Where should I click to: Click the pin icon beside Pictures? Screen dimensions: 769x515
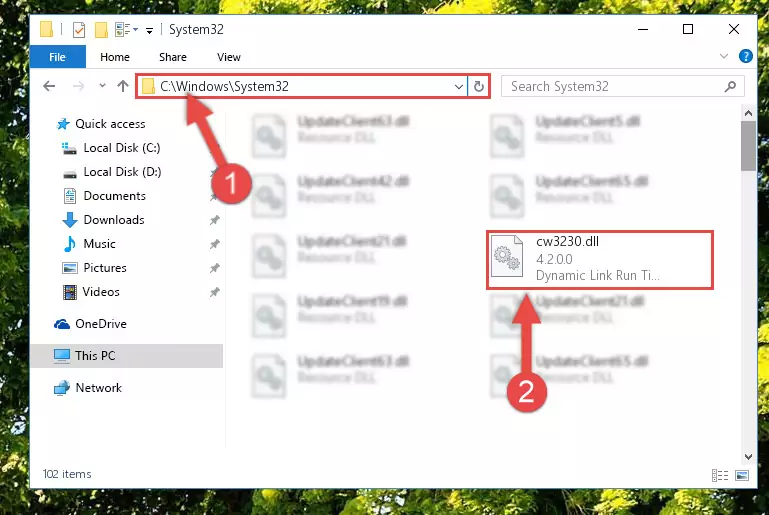[x=214, y=268]
